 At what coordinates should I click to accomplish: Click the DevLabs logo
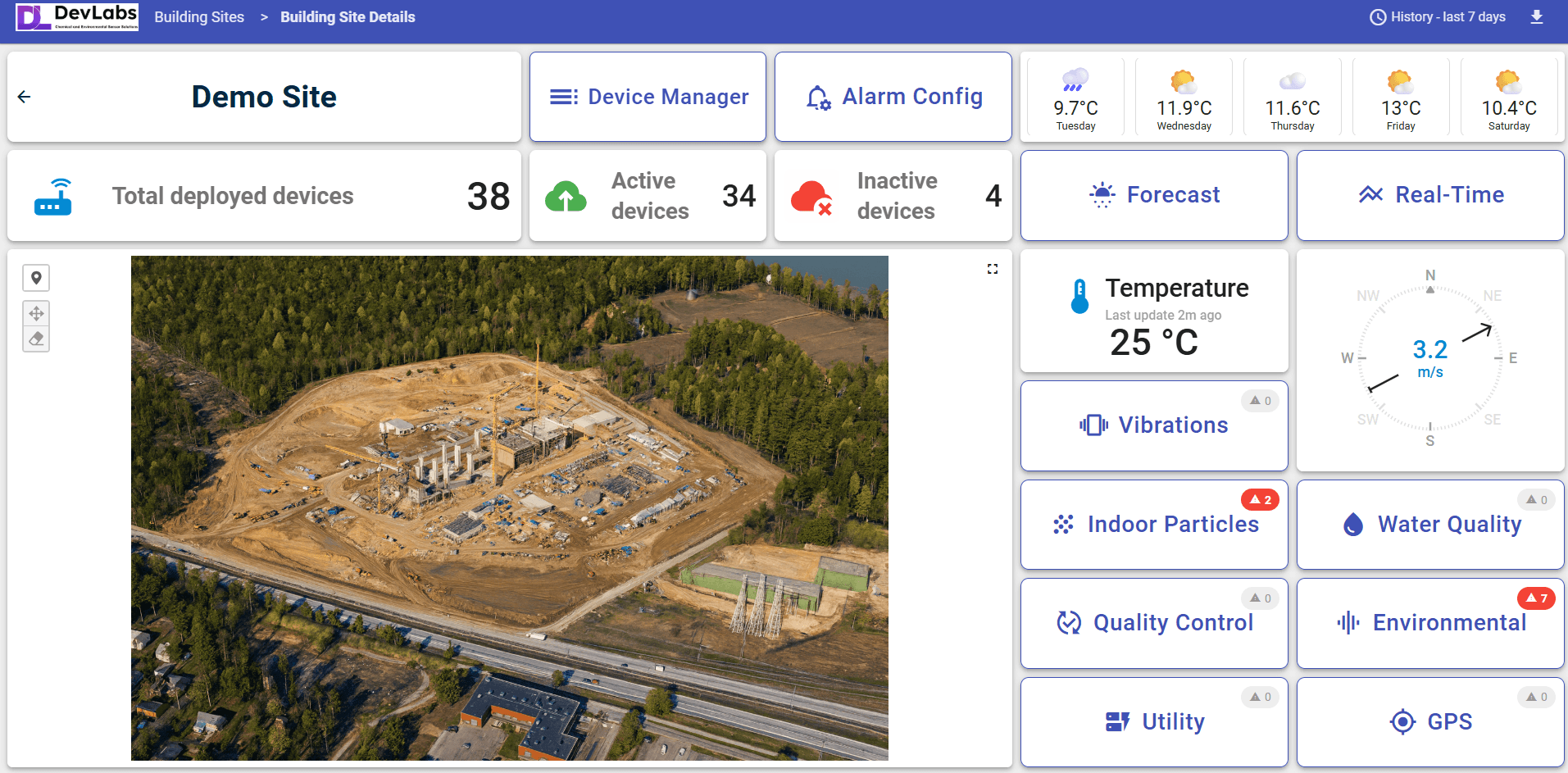click(77, 16)
